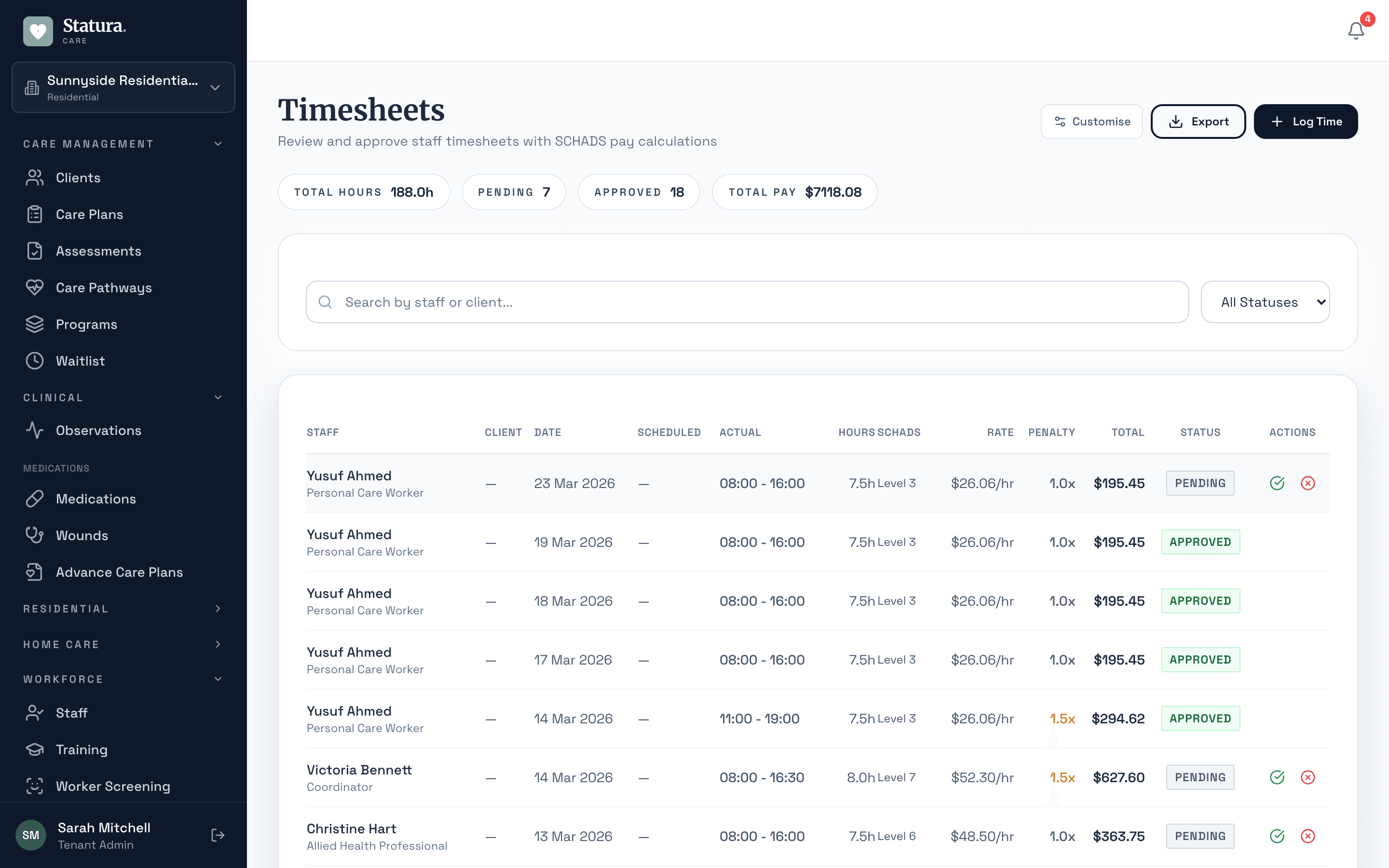1389x868 pixels.
Task: Open Wounds from the sidebar
Action: click(82, 536)
